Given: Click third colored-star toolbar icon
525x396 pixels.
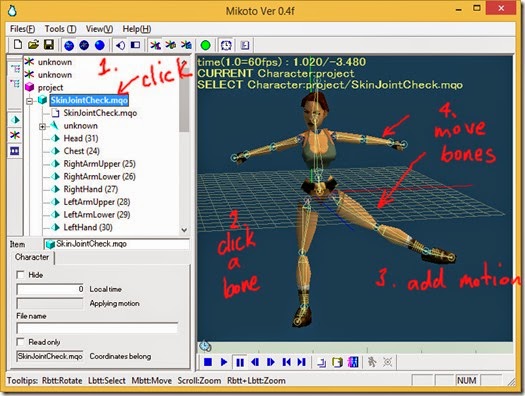Looking at the screenshot, I should coord(186,45).
